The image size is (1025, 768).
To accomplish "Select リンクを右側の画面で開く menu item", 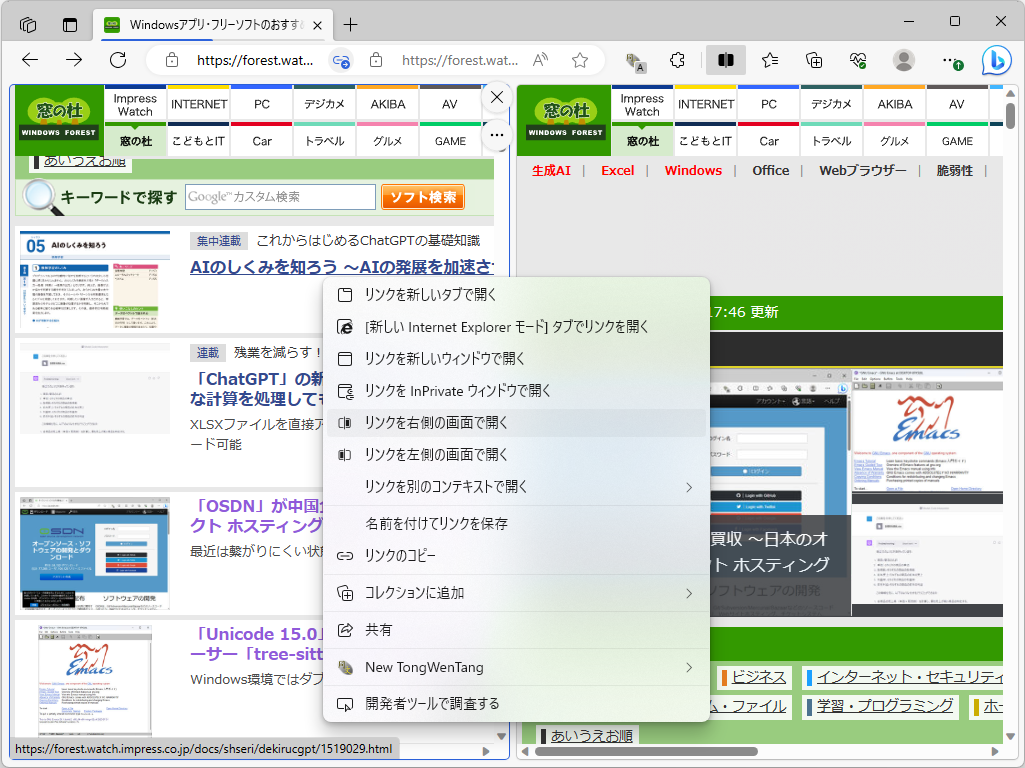I will pos(516,423).
